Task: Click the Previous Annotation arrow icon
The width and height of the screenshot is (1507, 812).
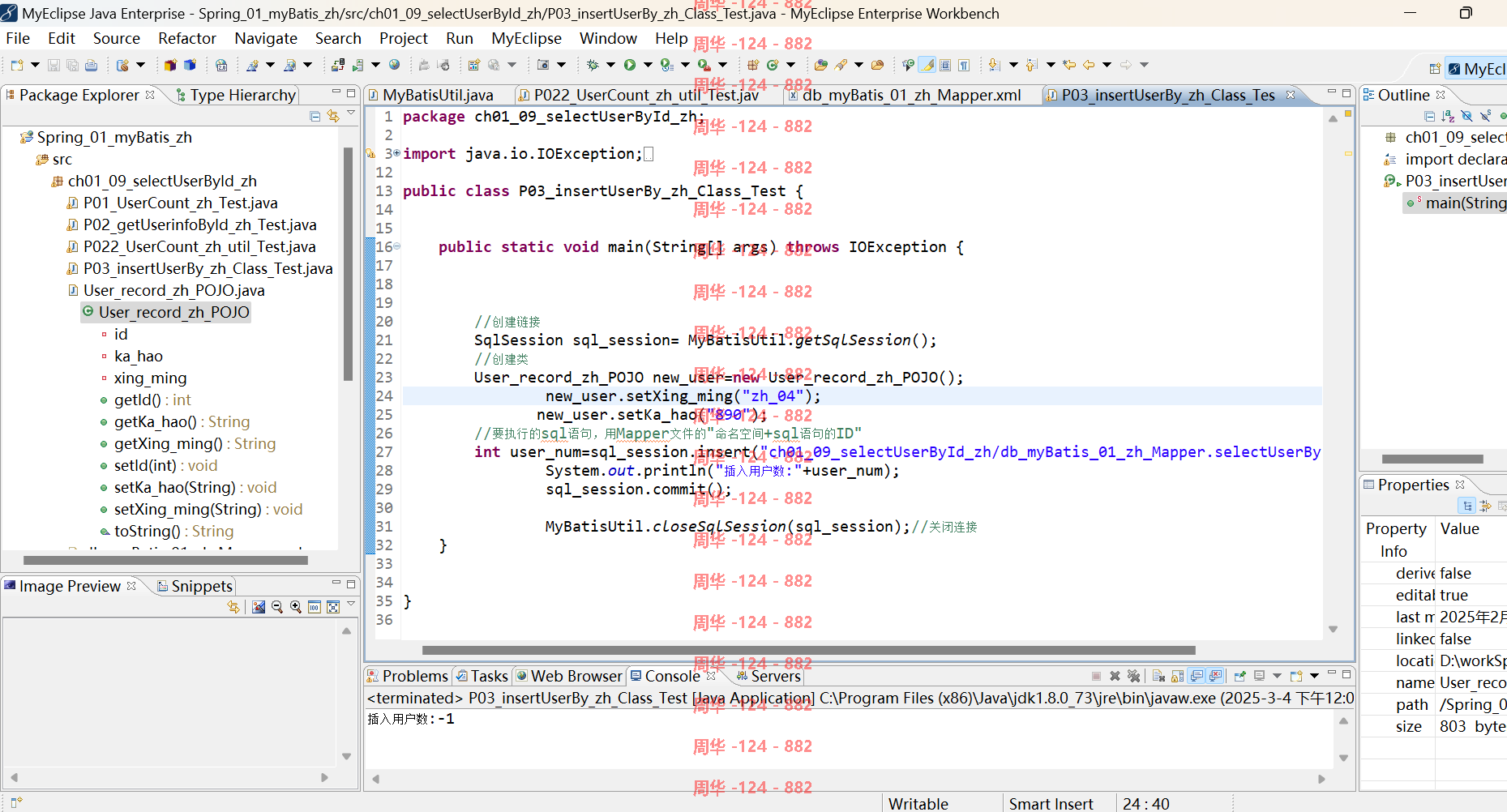Action: tap(1031, 65)
